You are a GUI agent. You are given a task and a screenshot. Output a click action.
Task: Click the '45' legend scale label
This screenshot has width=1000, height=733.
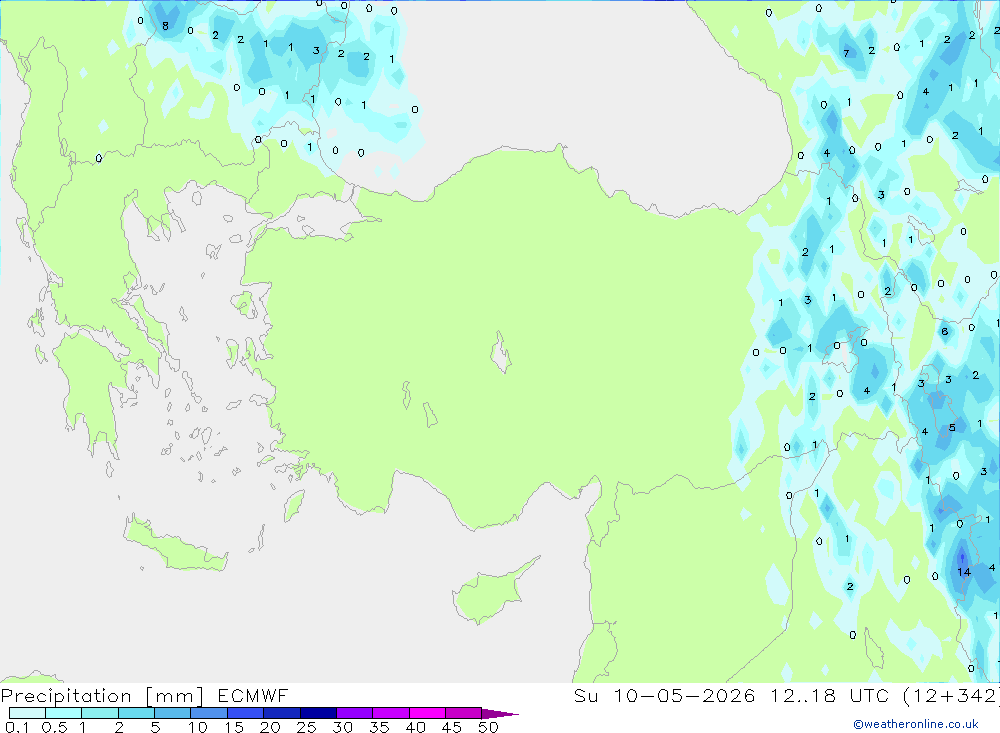pos(452,727)
